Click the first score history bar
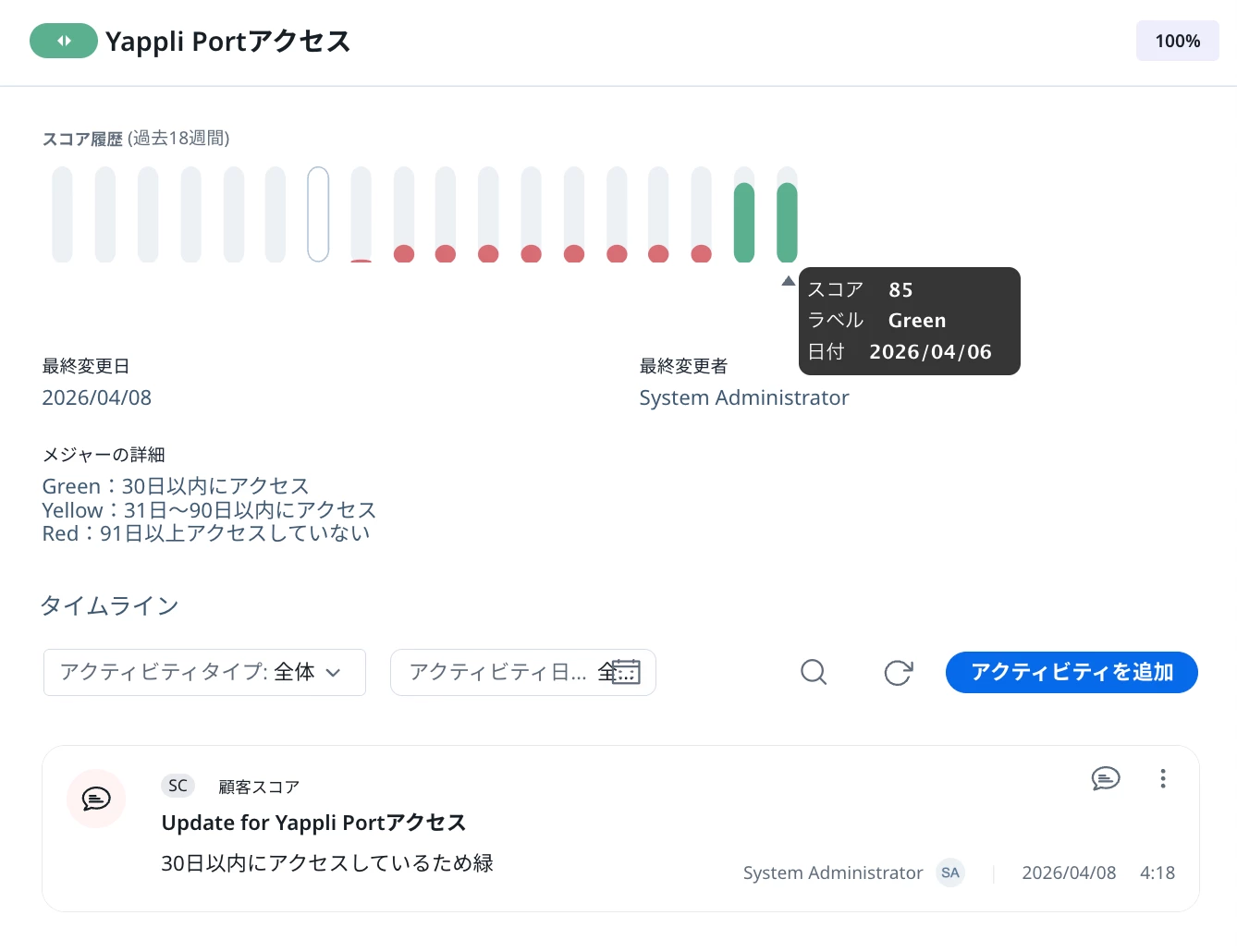 62,214
